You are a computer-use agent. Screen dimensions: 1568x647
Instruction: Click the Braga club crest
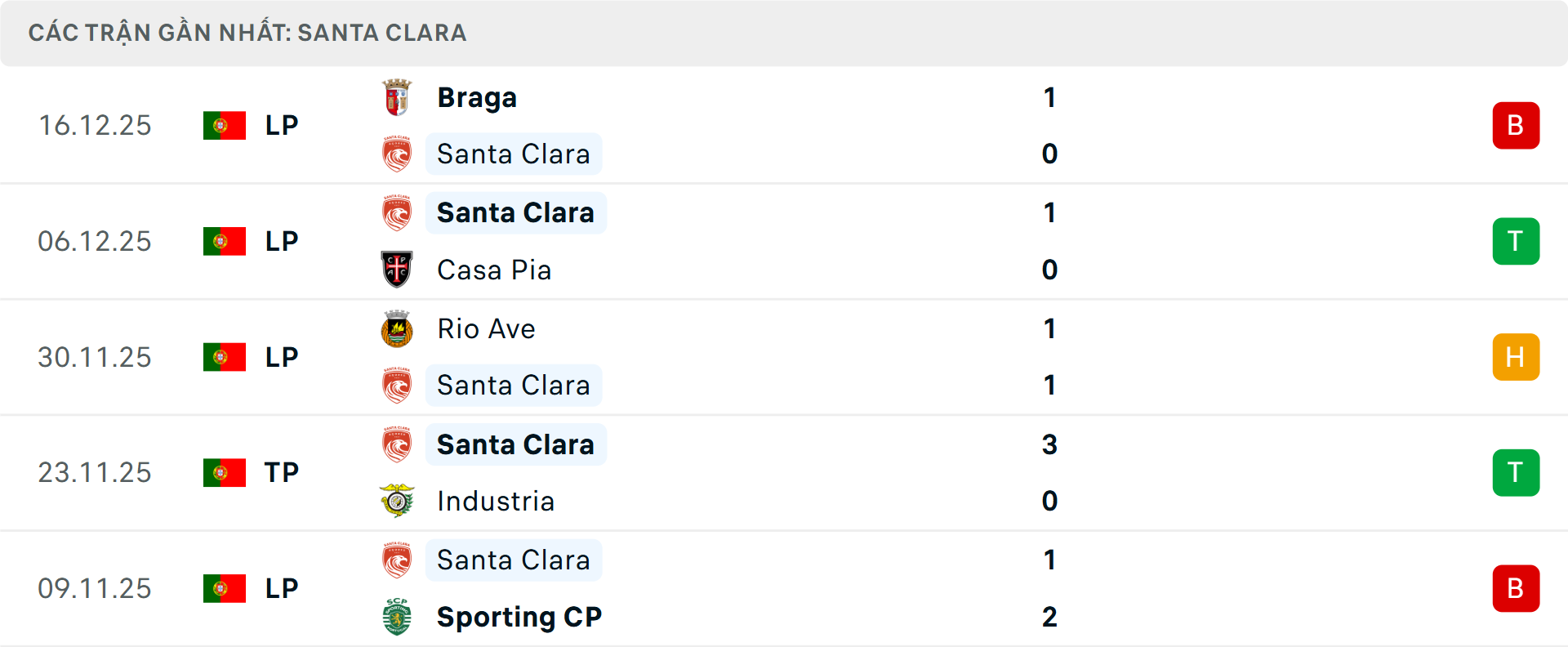click(x=398, y=96)
